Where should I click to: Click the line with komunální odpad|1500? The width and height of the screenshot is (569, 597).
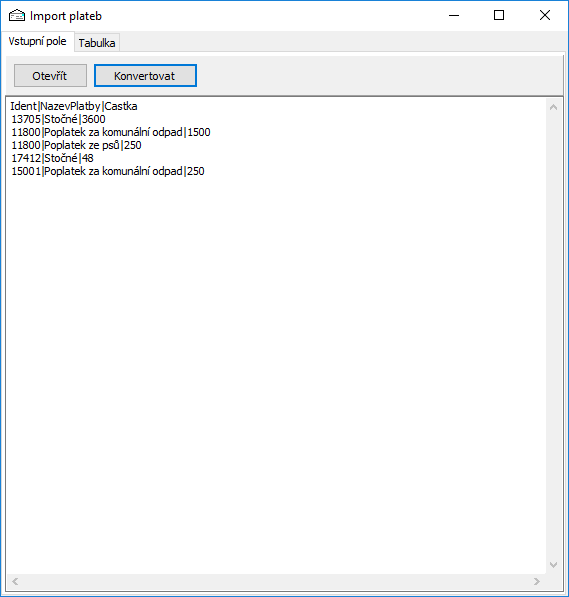coord(111,132)
